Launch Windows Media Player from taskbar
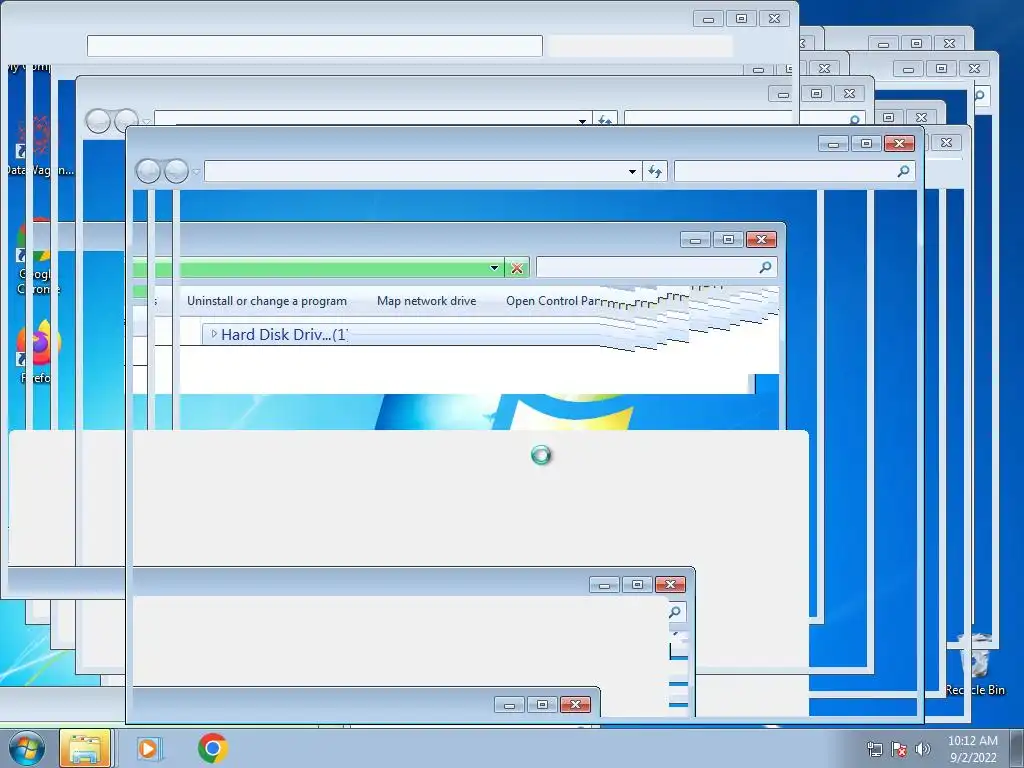The height and width of the screenshot is (768, 1024). [149, 748]
